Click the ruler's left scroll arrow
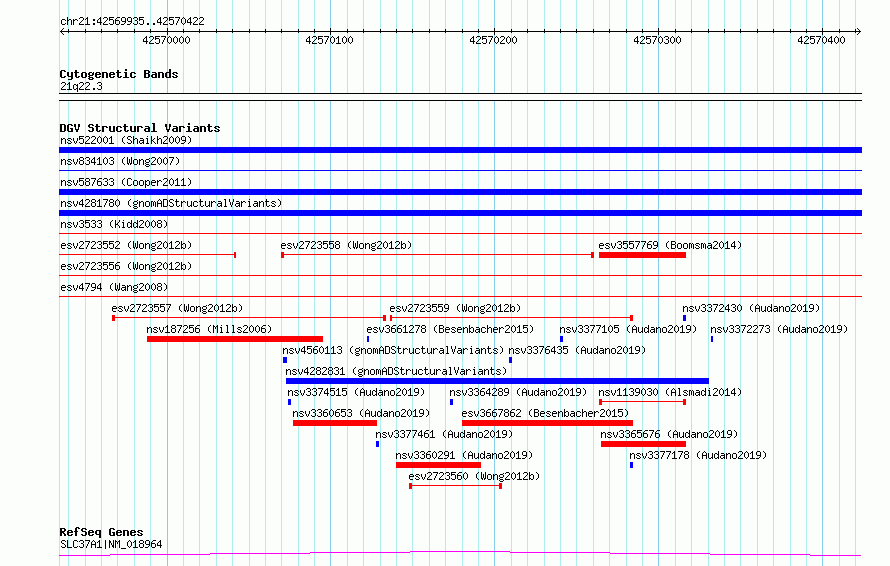Screen dimensions: 890x566 63,32
